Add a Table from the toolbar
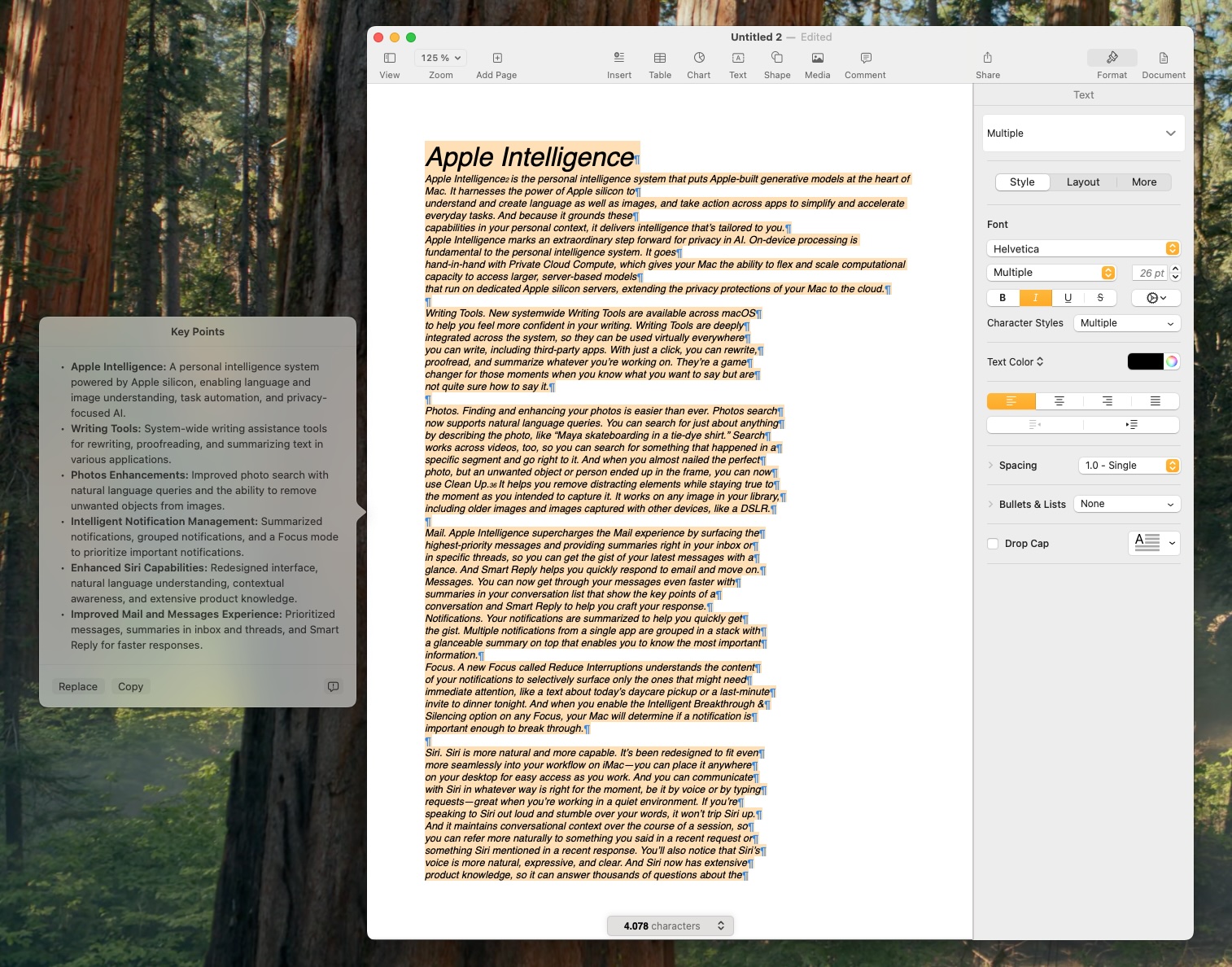Image resolution: width=1232 pixels, height=967 pixels. (659, 64)
